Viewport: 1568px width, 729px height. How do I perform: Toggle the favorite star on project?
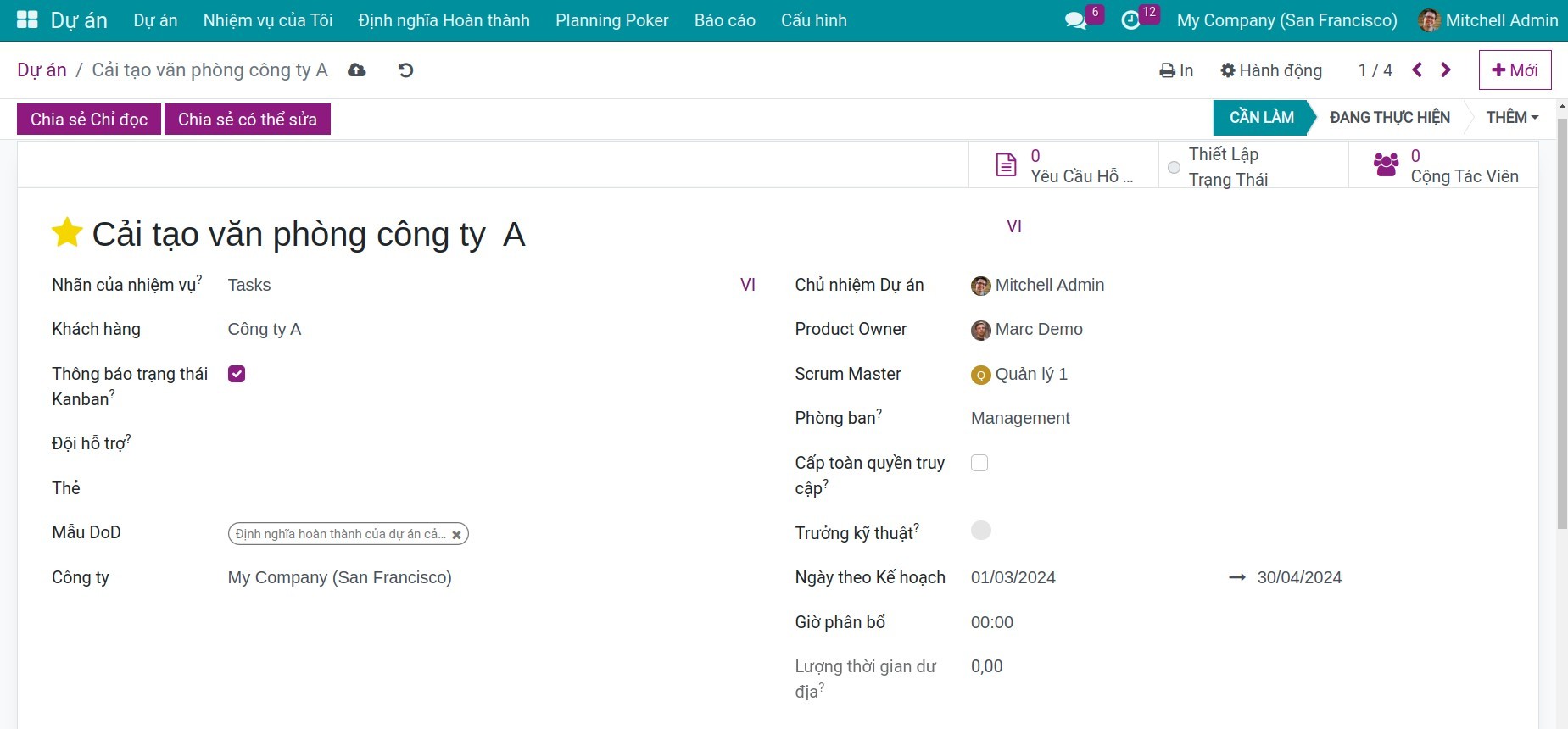click(67, 232)
